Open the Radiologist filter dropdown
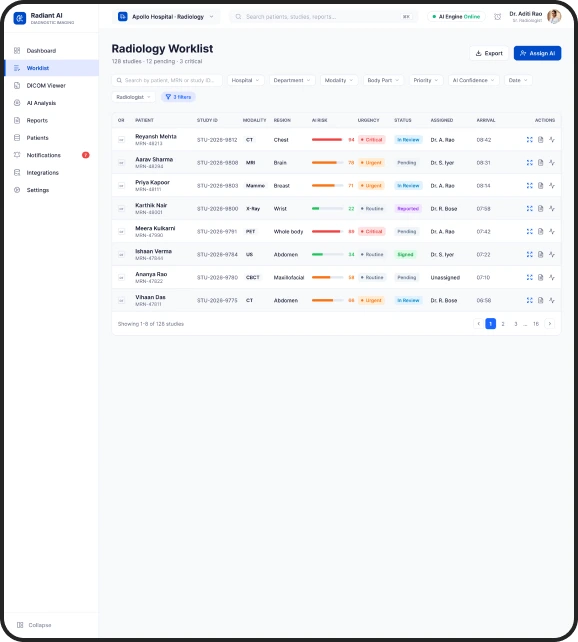 (133, 97)
